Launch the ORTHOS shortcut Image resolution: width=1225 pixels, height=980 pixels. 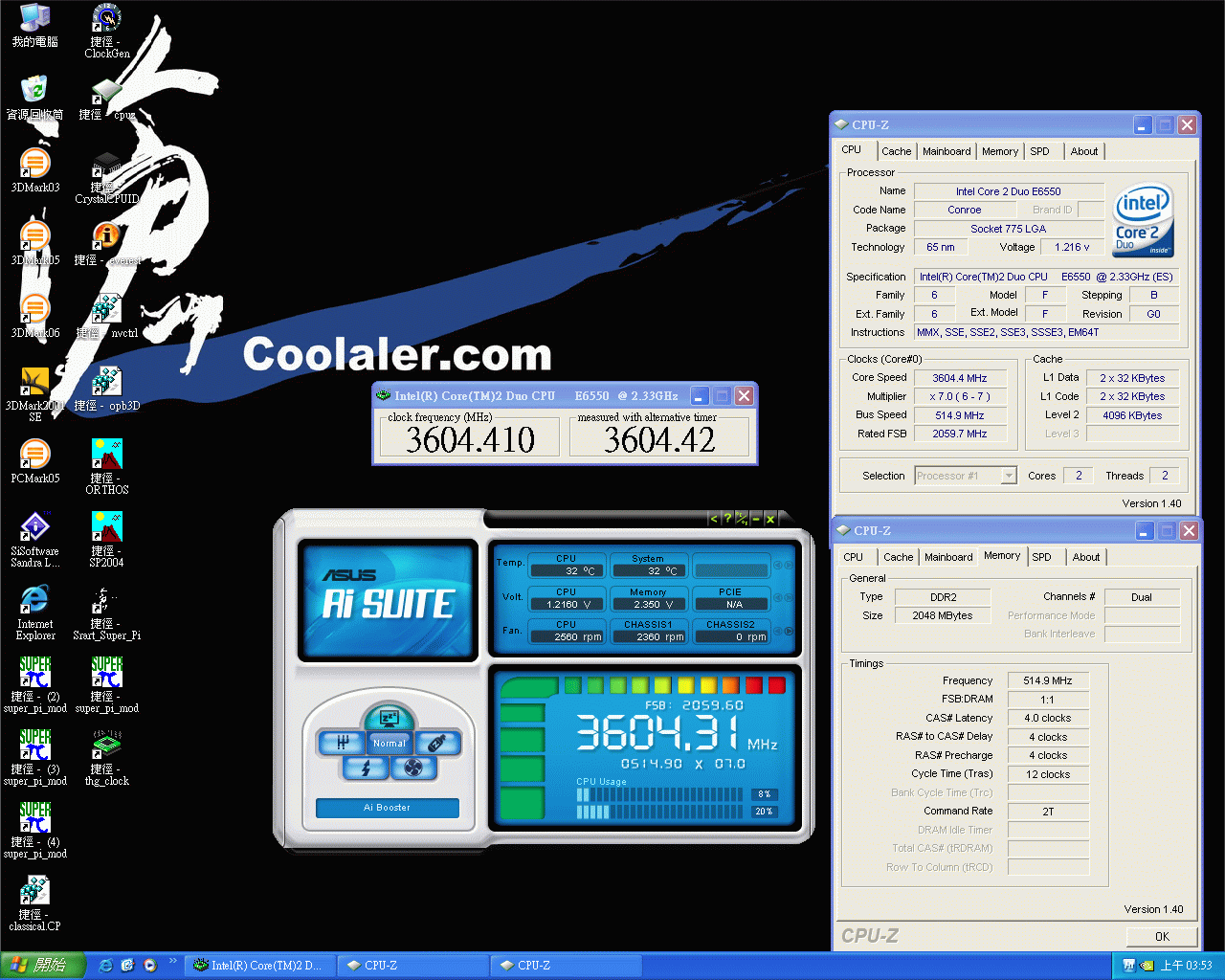[x=106, y=467]
